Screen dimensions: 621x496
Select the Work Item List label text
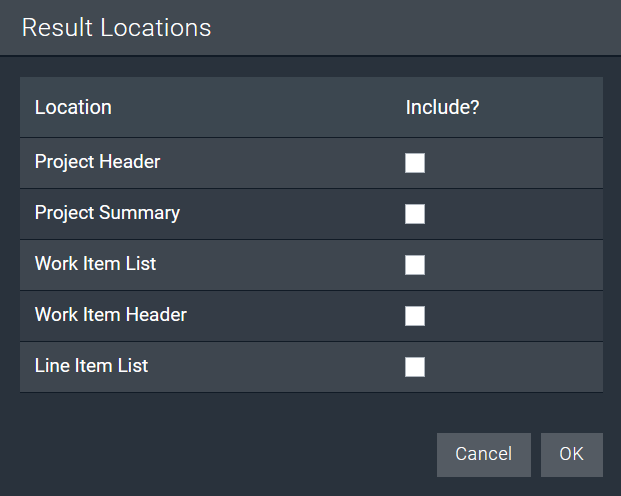coord(95,264)
